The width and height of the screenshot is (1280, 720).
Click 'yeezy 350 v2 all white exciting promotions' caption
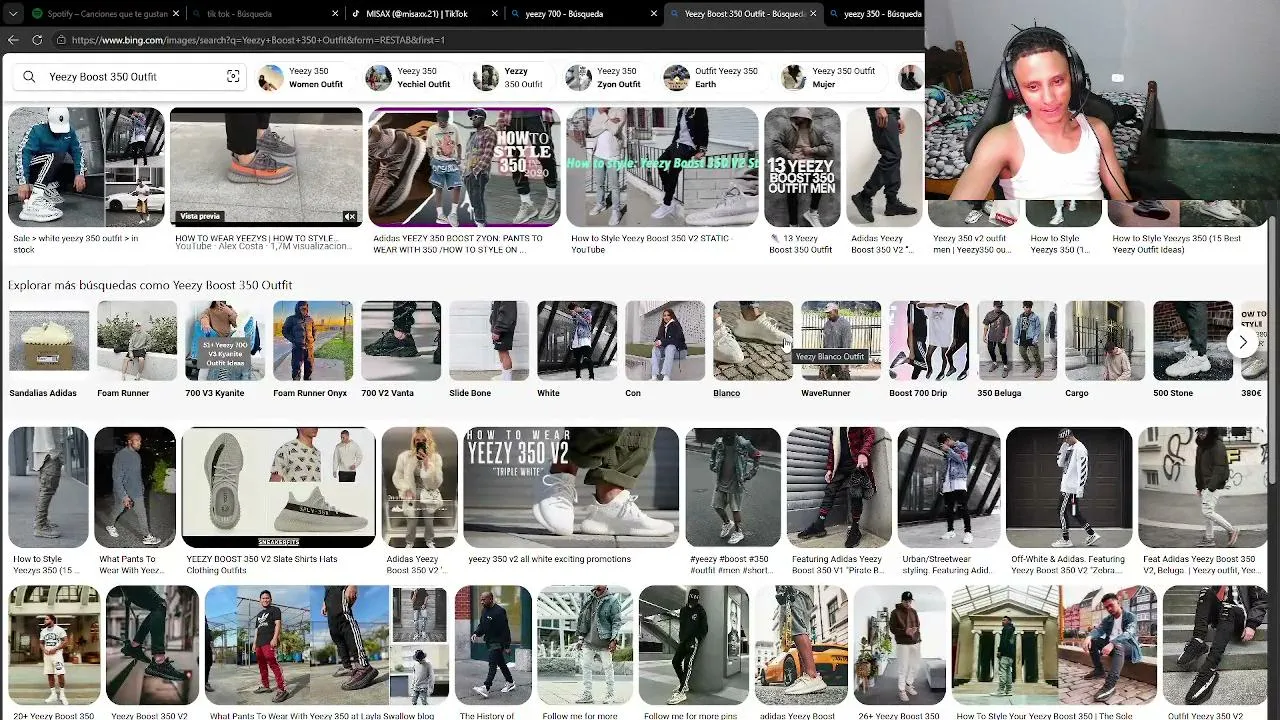pos(549,559)
